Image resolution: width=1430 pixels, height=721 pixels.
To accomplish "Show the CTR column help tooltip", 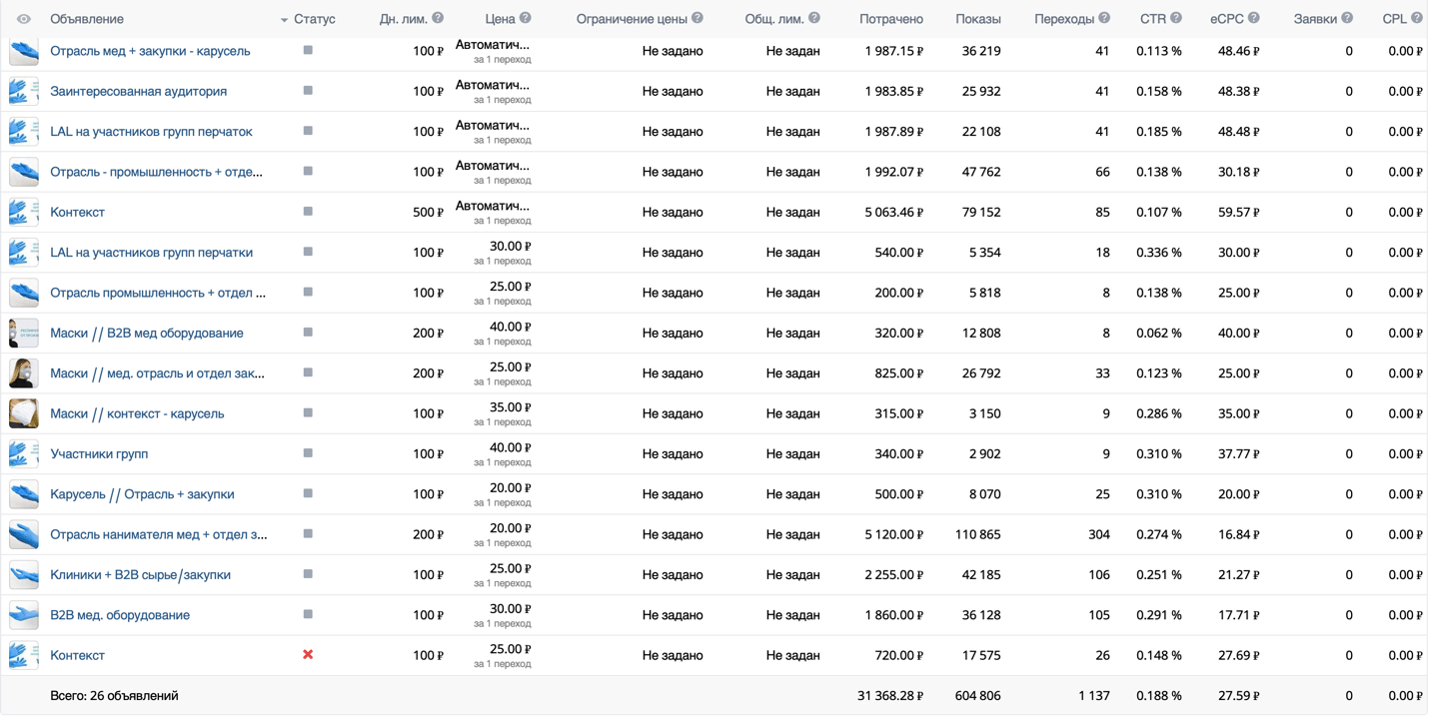I will [1176, 18].
